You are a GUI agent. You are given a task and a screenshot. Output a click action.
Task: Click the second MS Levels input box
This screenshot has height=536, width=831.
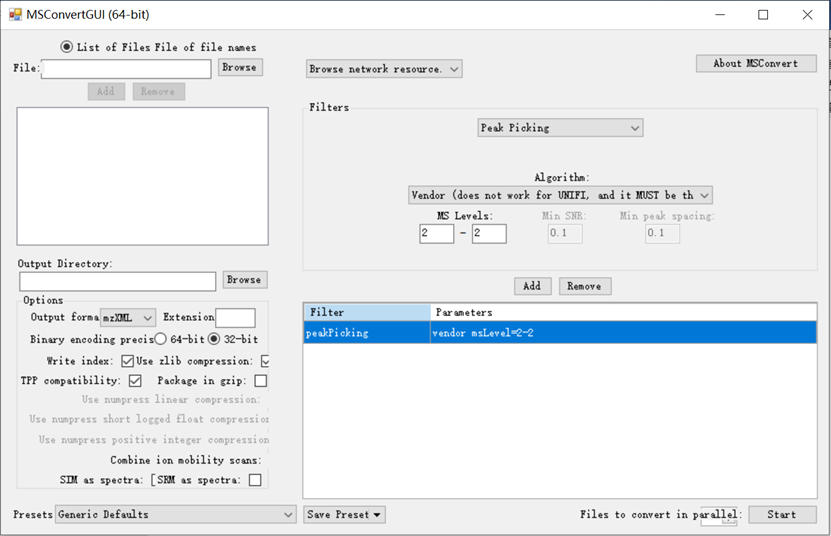point(489,234)
